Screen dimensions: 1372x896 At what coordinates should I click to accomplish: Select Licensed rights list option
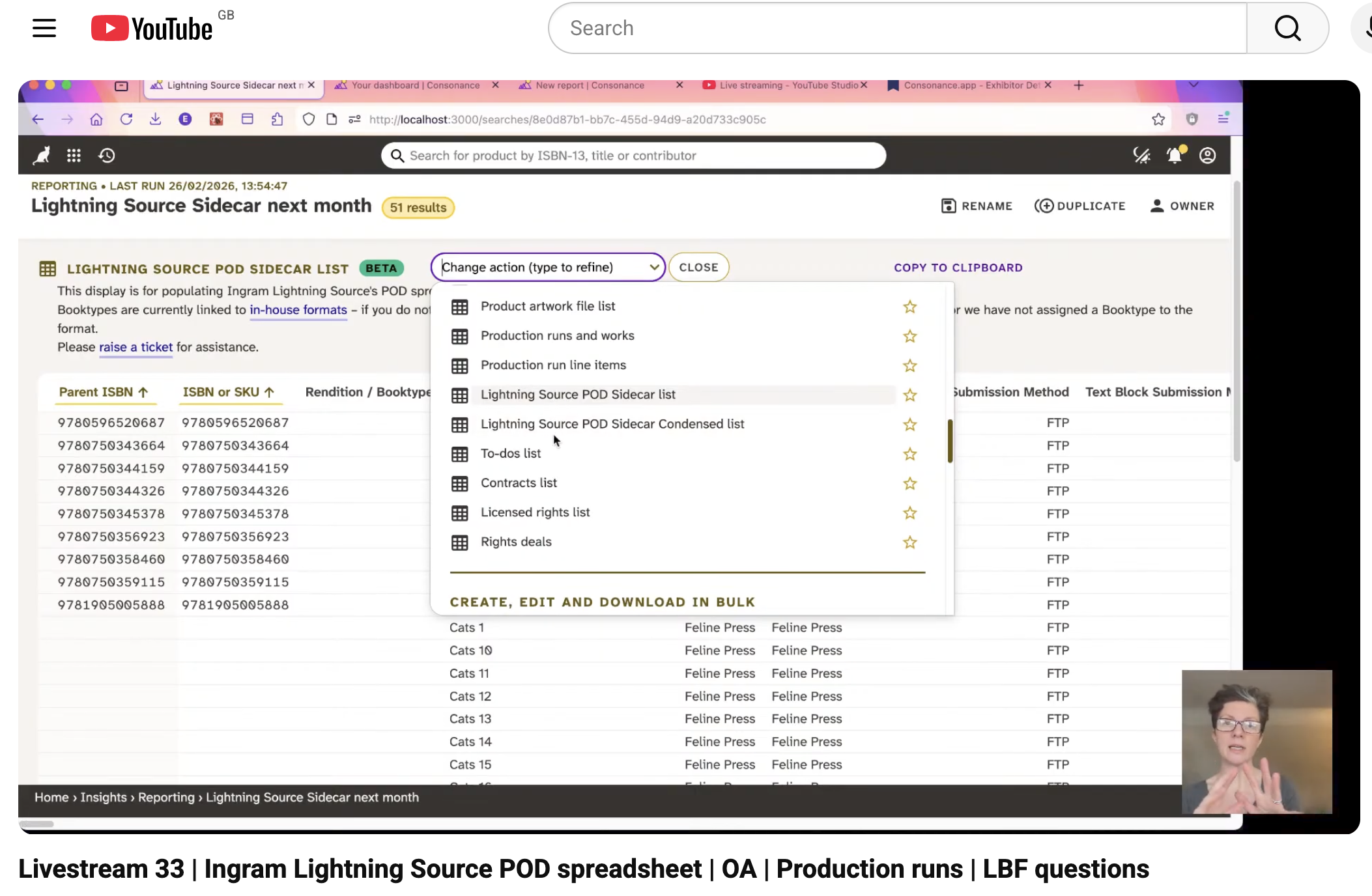[536, 512]
